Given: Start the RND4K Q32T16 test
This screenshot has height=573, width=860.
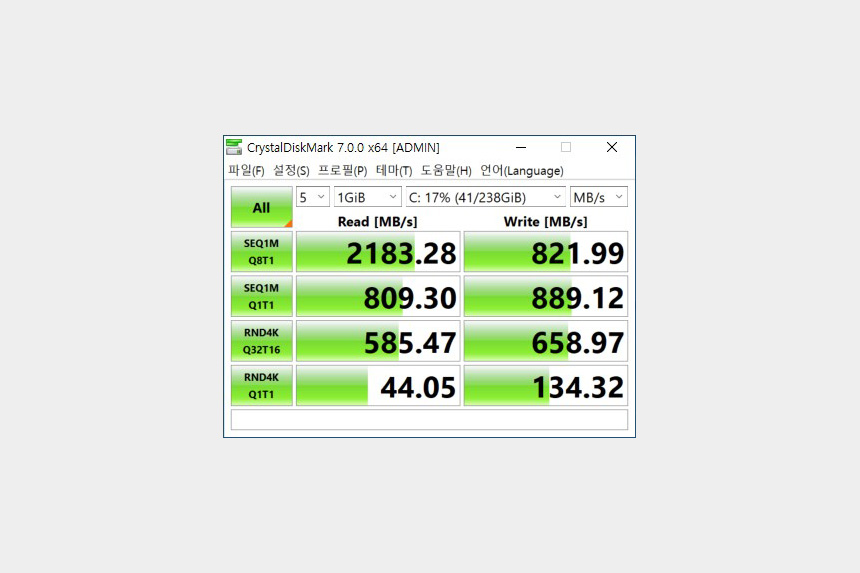Looking at the screenshot, I should click(x=262, y=341).
